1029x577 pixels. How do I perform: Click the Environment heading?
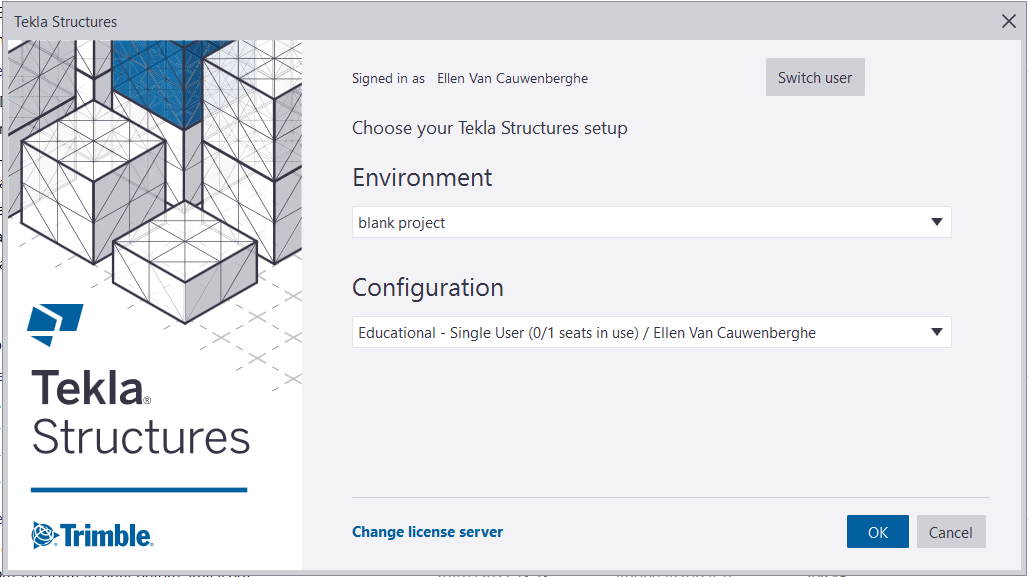(x=422, y=178)
